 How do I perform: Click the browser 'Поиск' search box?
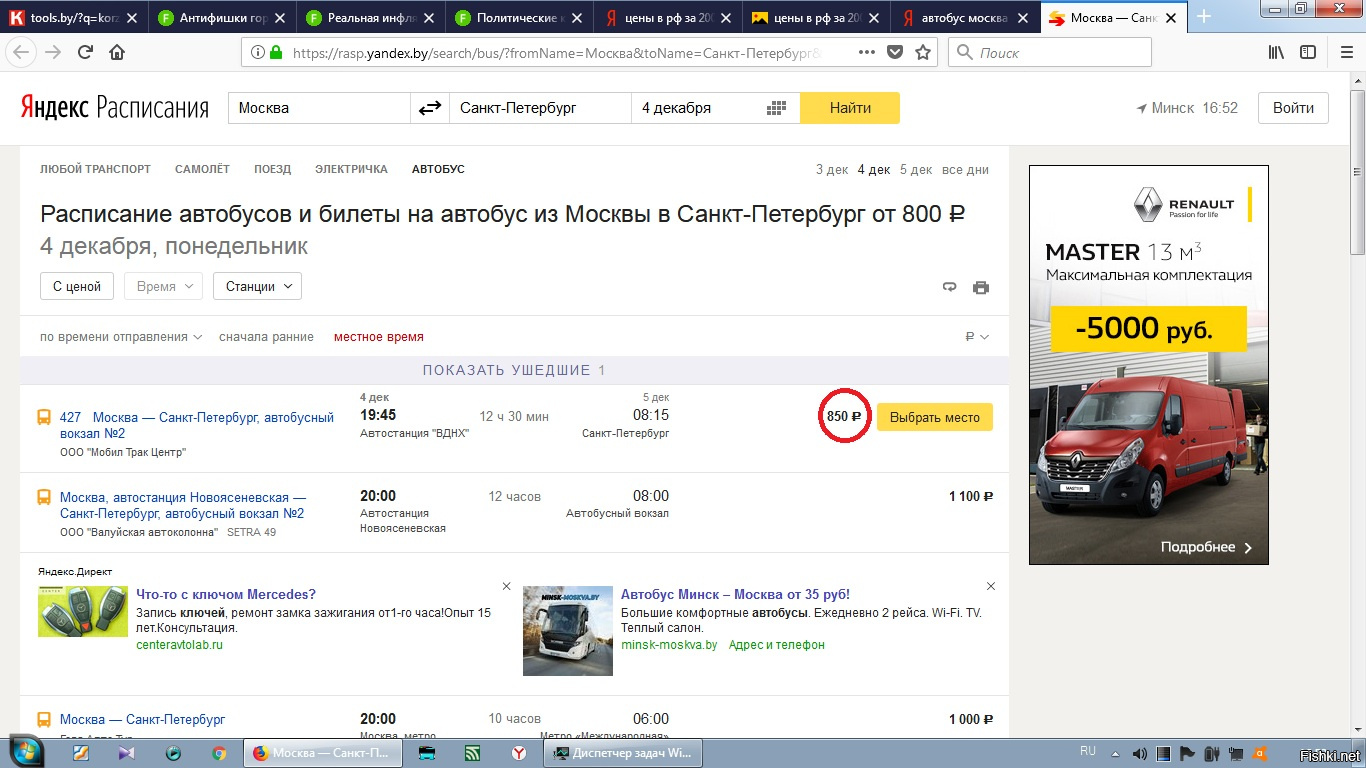click(x=1049, y=52)
